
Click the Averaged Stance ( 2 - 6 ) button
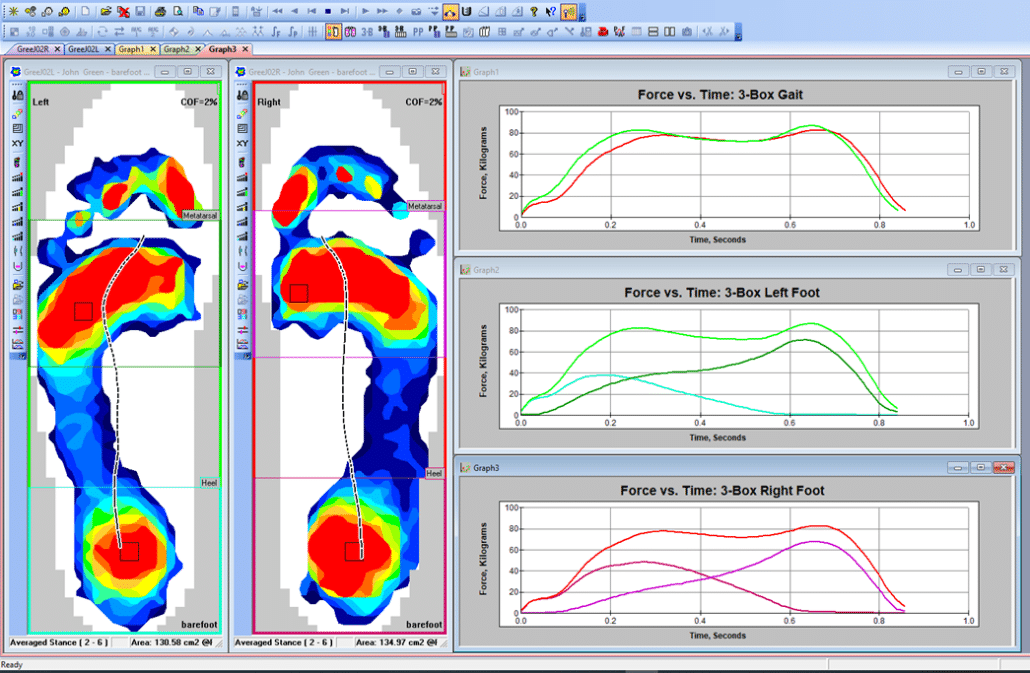pyautogui.click(x=62, y=645)
